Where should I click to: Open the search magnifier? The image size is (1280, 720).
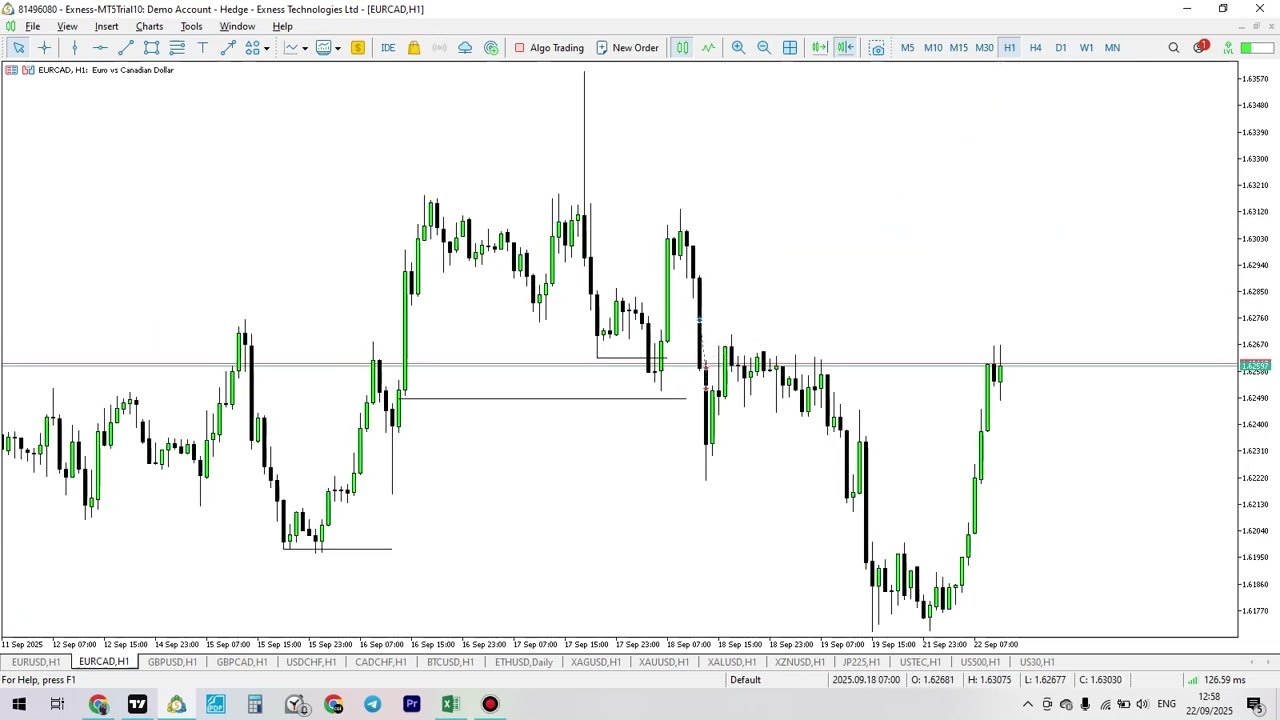pyautogui.click(x=1174, y=48)
